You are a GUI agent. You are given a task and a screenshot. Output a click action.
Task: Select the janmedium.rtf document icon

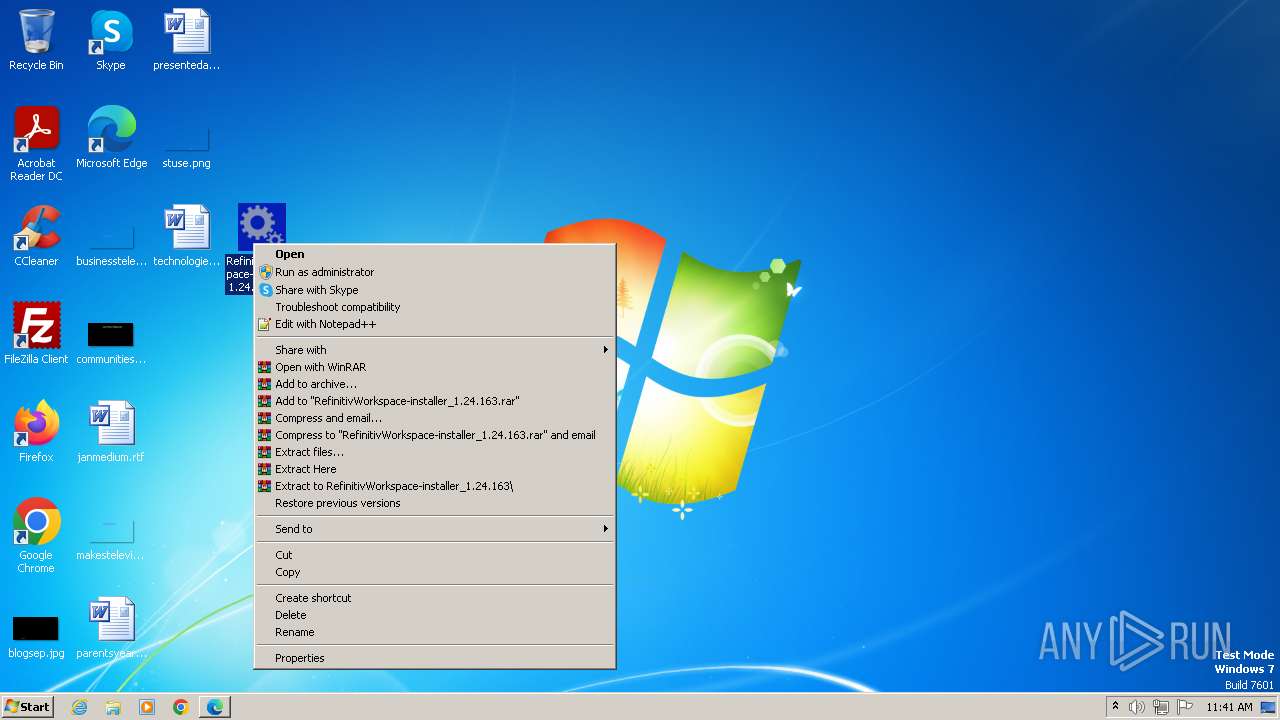point(111,431)
